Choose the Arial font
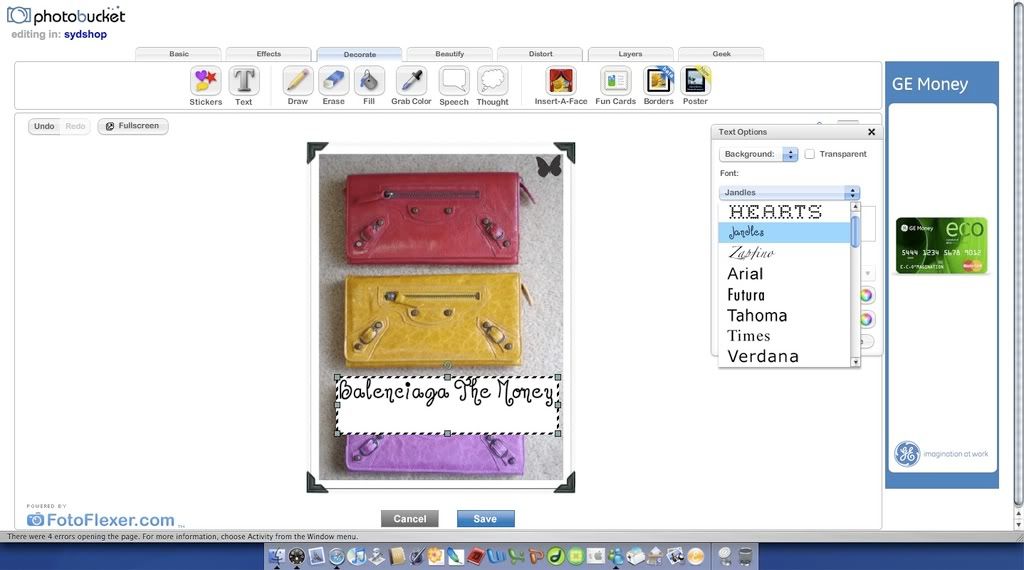 784,274
